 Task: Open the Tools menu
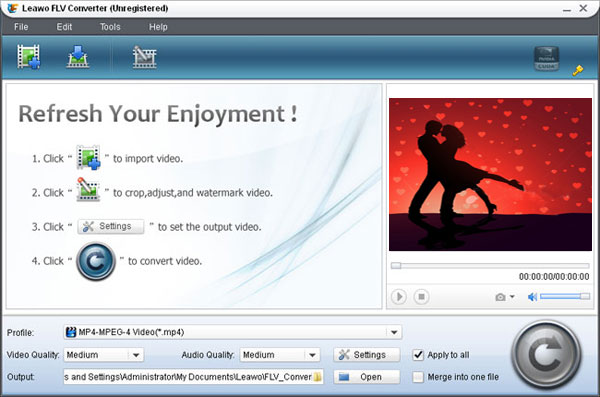[x=110, y=27]
